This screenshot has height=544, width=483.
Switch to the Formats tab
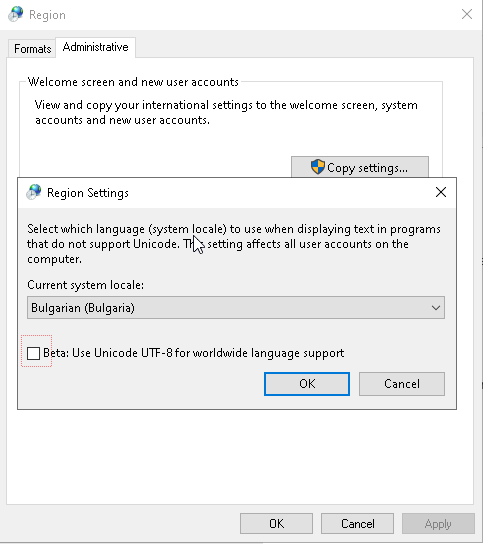click(x=32, y=49)
